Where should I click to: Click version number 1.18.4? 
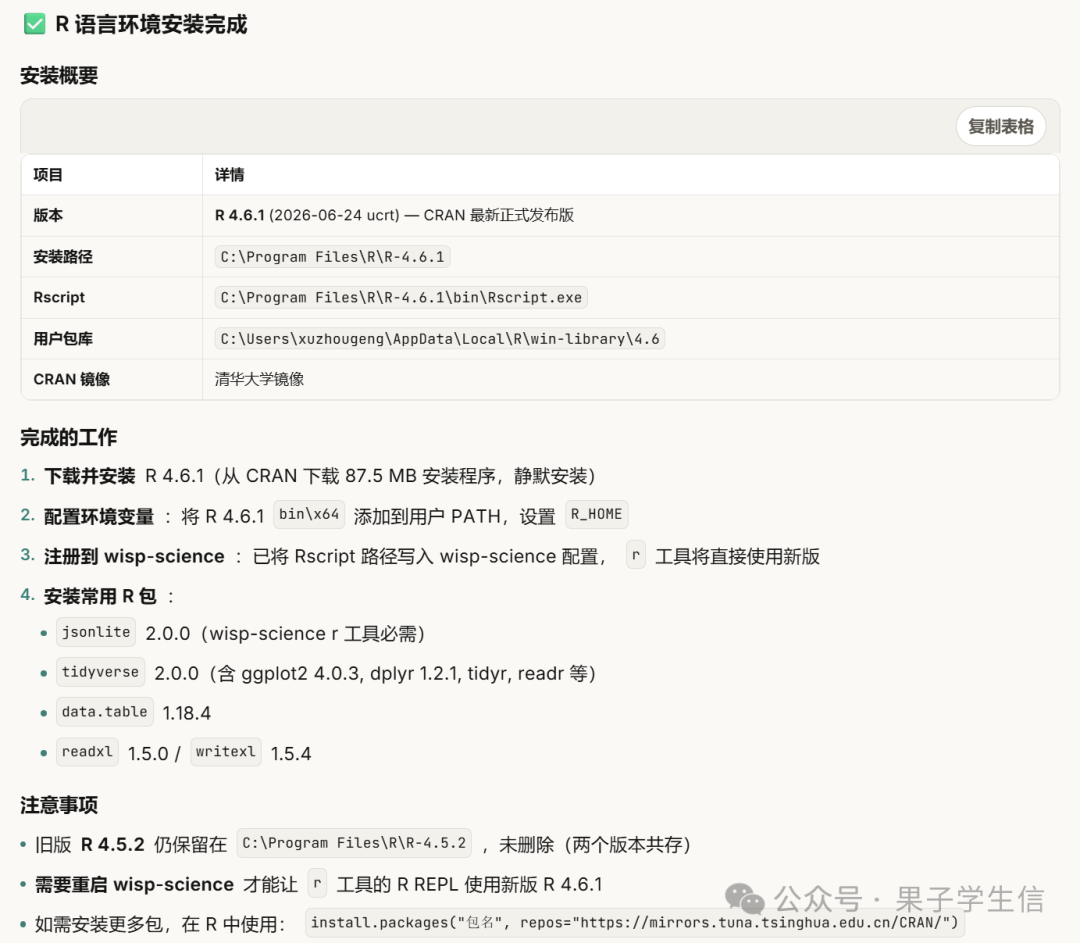[187, 714]
